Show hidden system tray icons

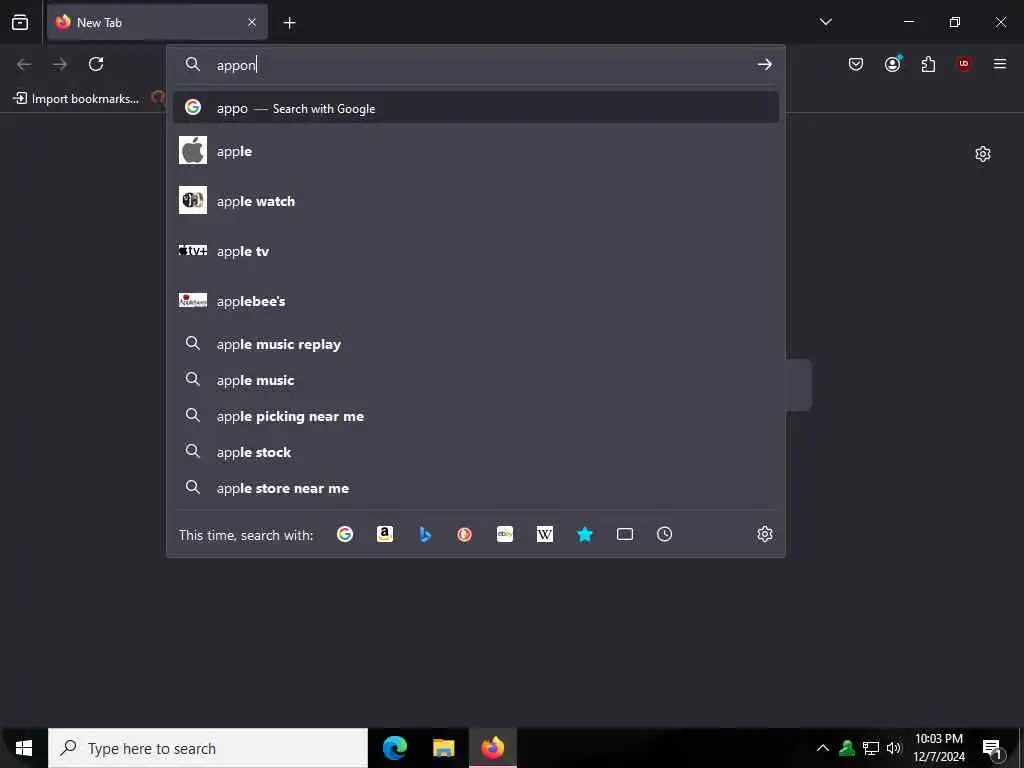click(x=823, y=748)
